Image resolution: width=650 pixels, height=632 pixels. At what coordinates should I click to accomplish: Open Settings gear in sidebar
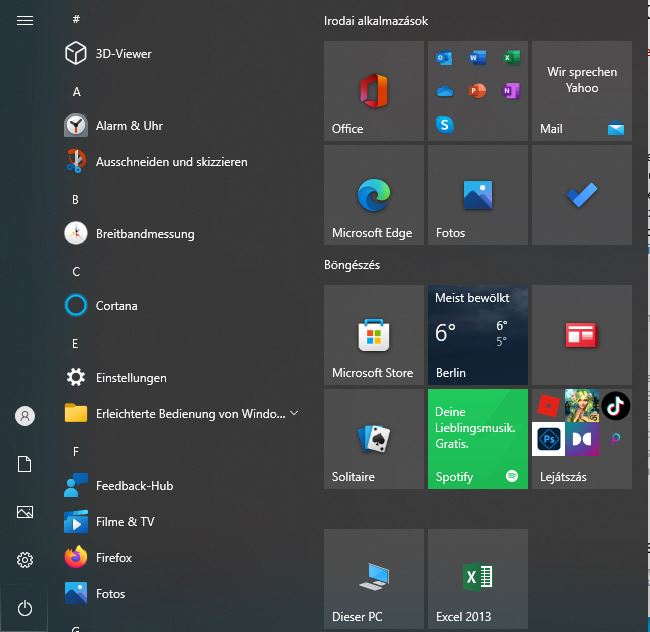[x=25, y=560]
